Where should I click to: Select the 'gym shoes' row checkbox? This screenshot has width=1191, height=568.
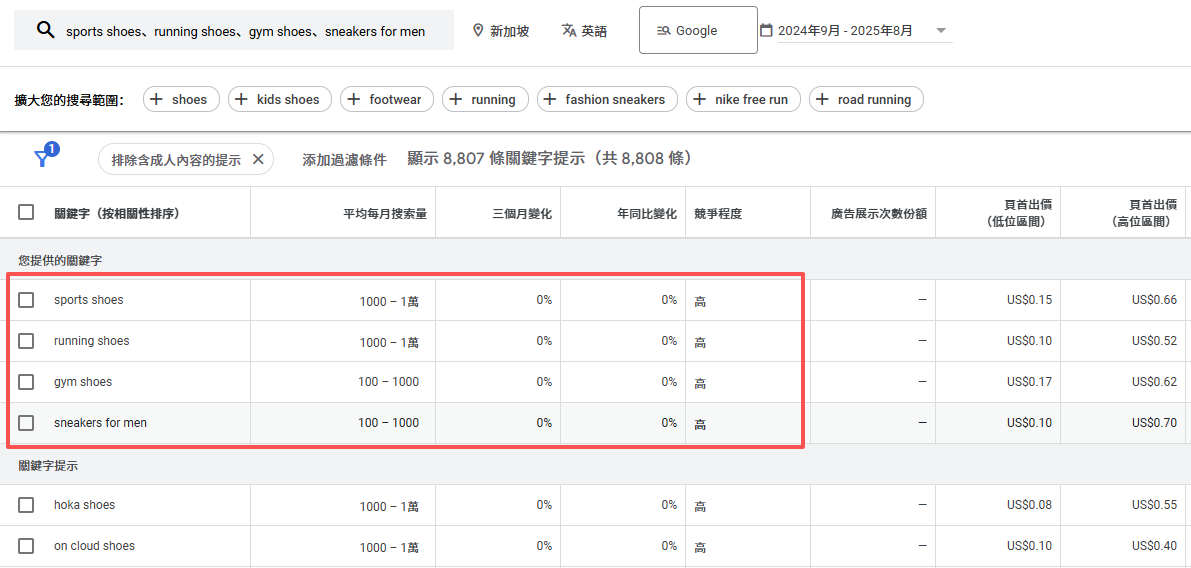tap(26, 382)
